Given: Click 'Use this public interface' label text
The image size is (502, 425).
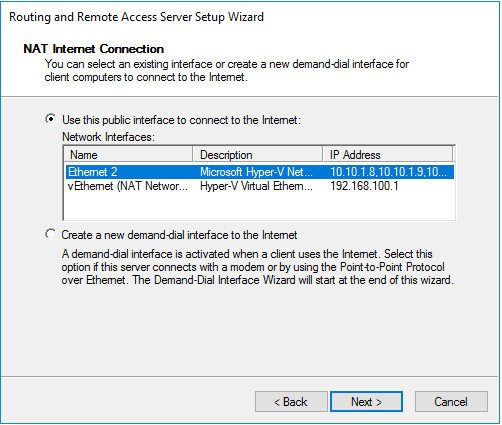Looking at the screenshot, I should coord(181,120).
